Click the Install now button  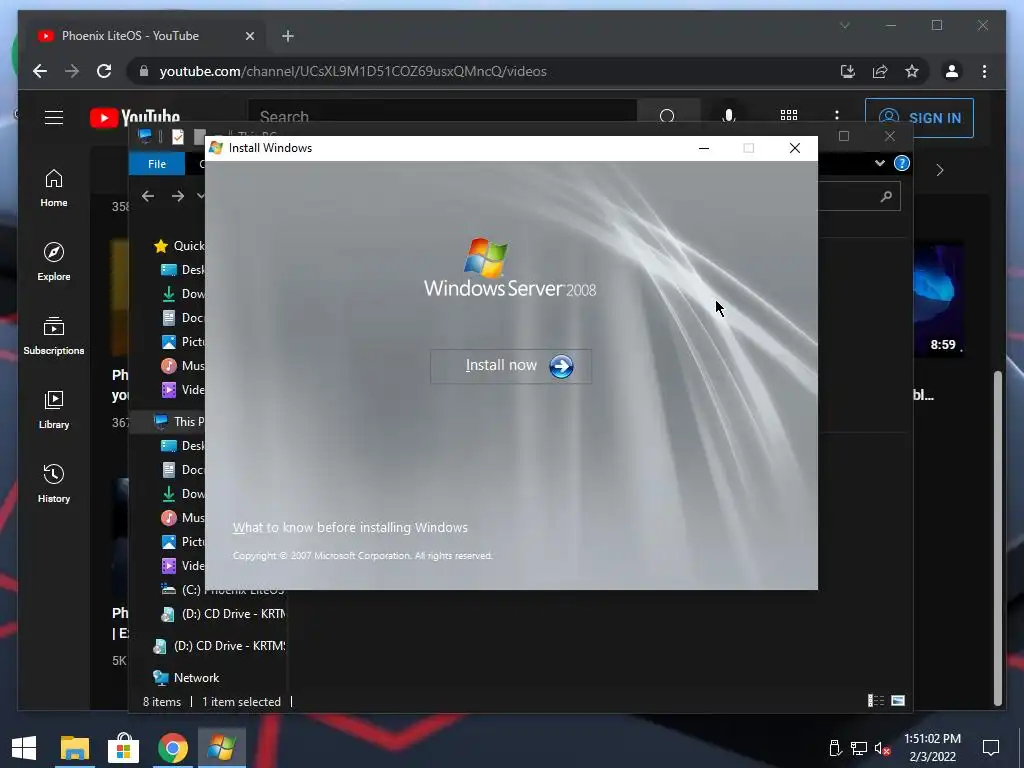coord(511,366)
